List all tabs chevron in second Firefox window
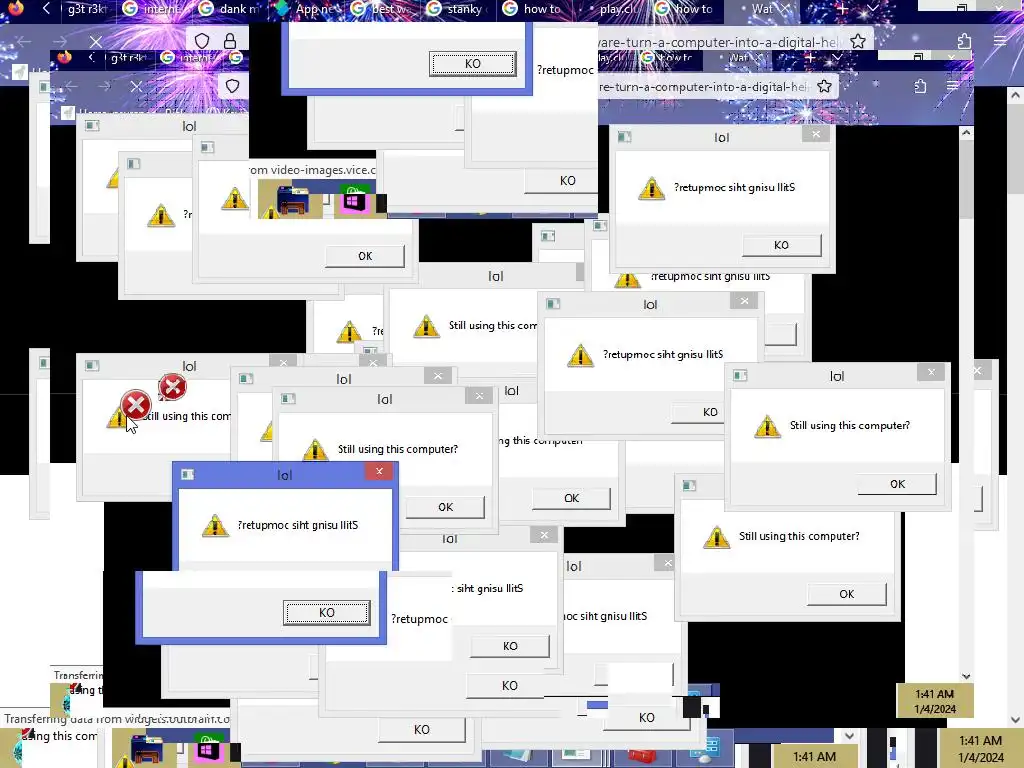 [x=837, y=57]
